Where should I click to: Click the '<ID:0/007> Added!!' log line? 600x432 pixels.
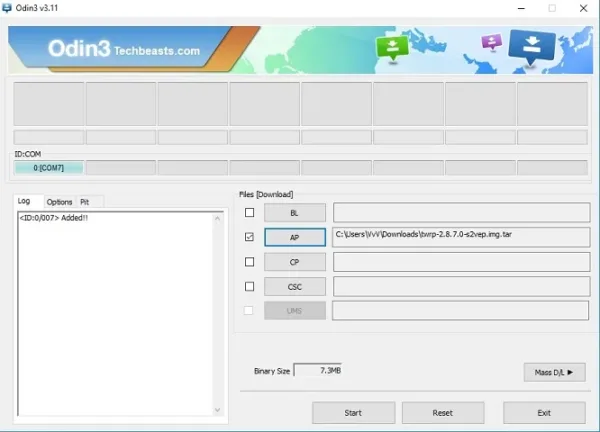coord(54,218)
